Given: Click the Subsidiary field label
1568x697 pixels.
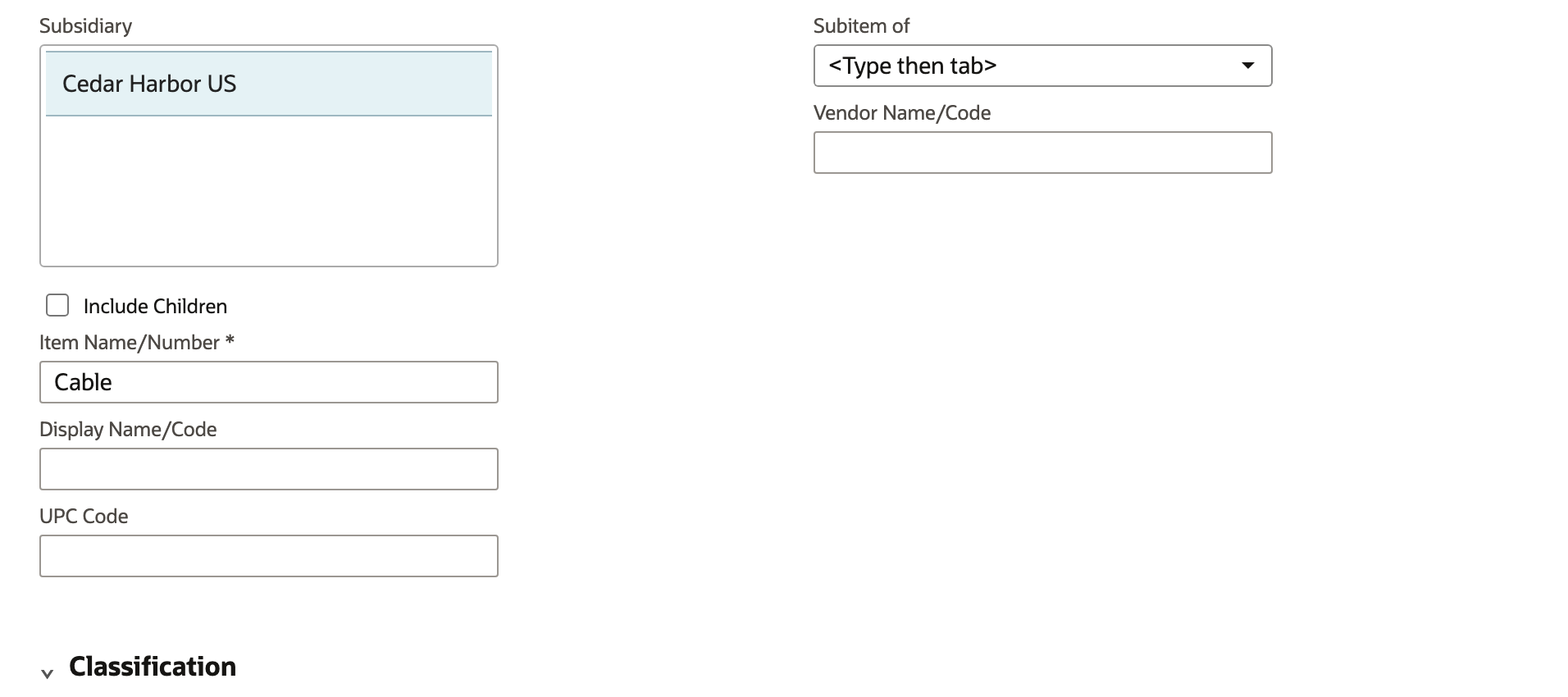Looking at the screenshot, I should [x=85, y=26].
